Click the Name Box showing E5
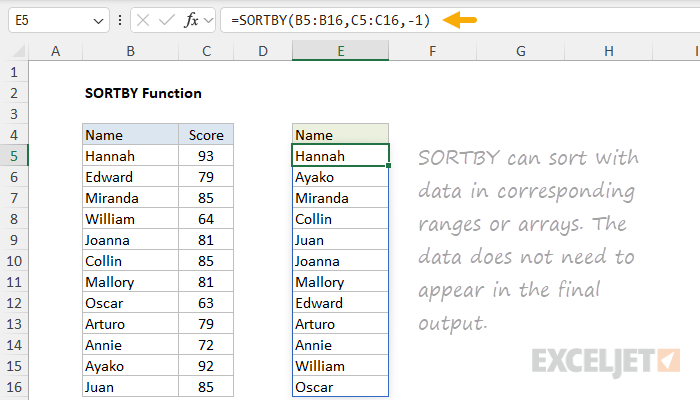Image resolution: width=700 pixels, height=400 pixels. (x=58, y=20)
